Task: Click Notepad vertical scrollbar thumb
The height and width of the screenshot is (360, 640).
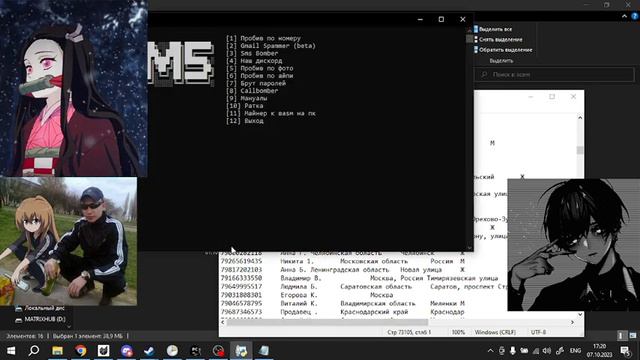Action: tap(580, 150)
